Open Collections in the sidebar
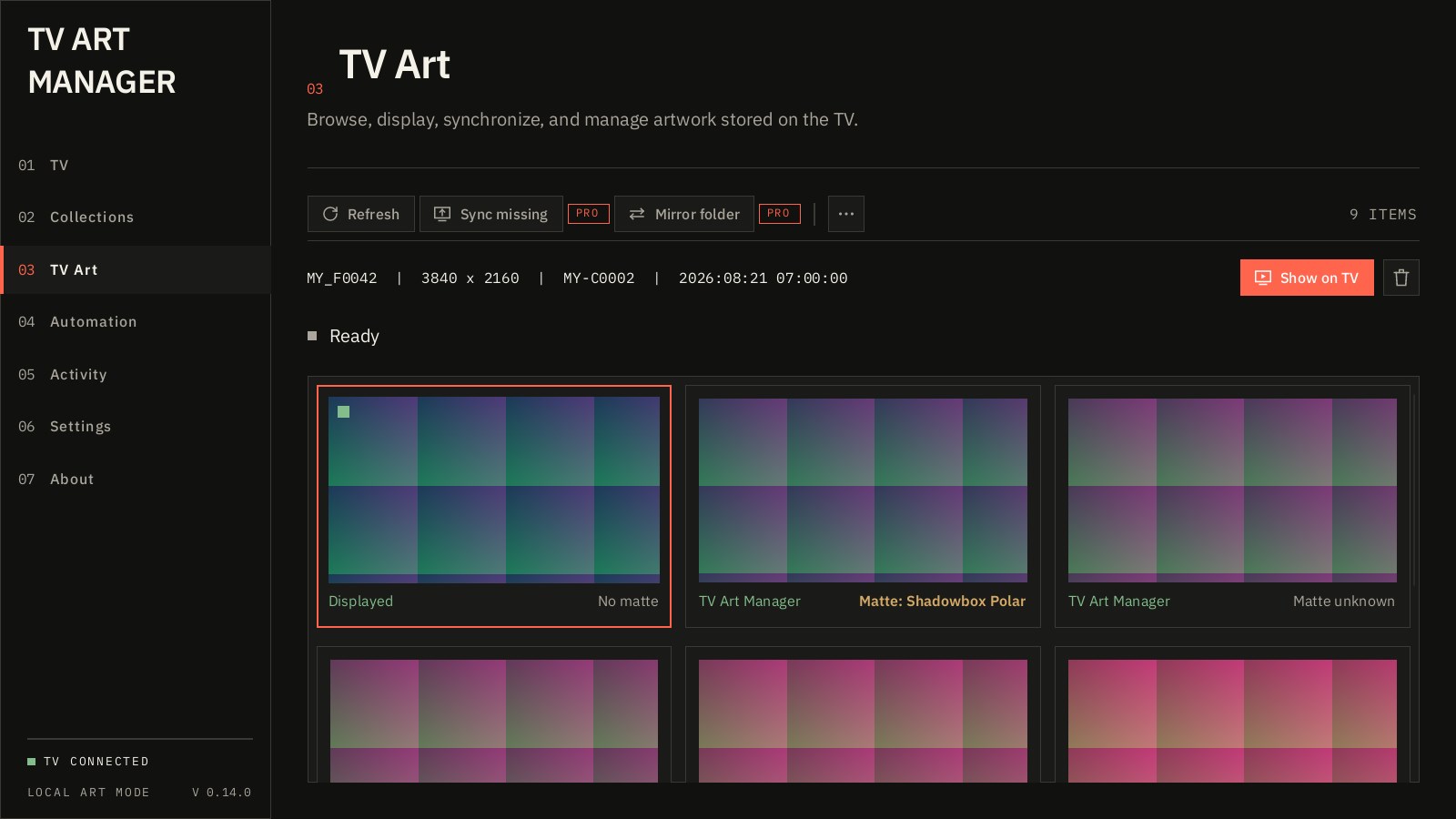The image size is (1456, 819). click(136, 217)
